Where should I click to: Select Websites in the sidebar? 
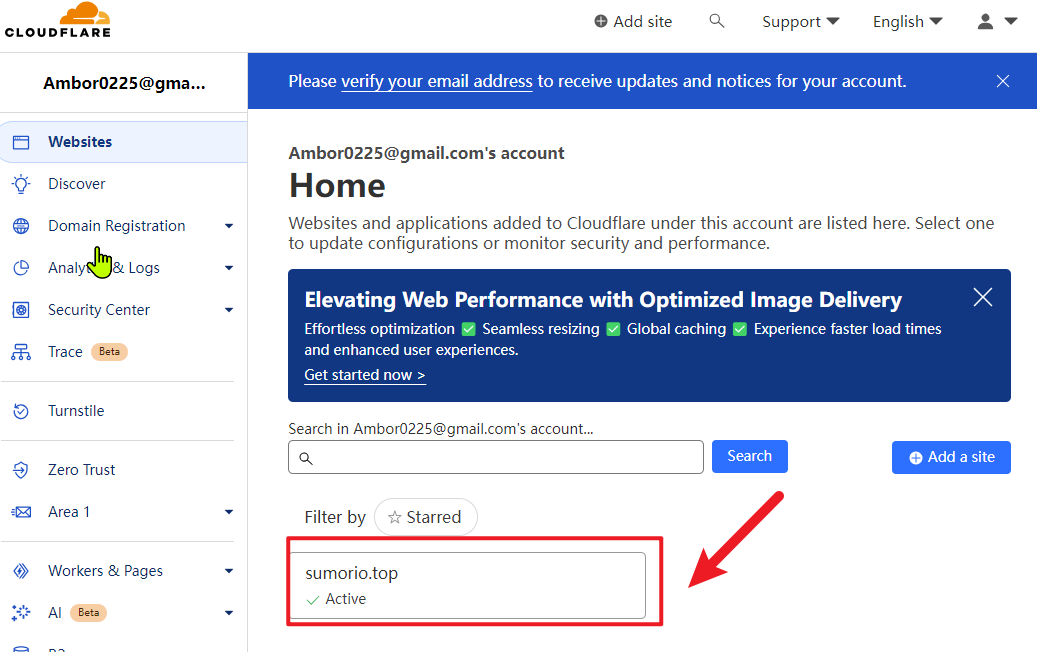click(x=80, y=142)
